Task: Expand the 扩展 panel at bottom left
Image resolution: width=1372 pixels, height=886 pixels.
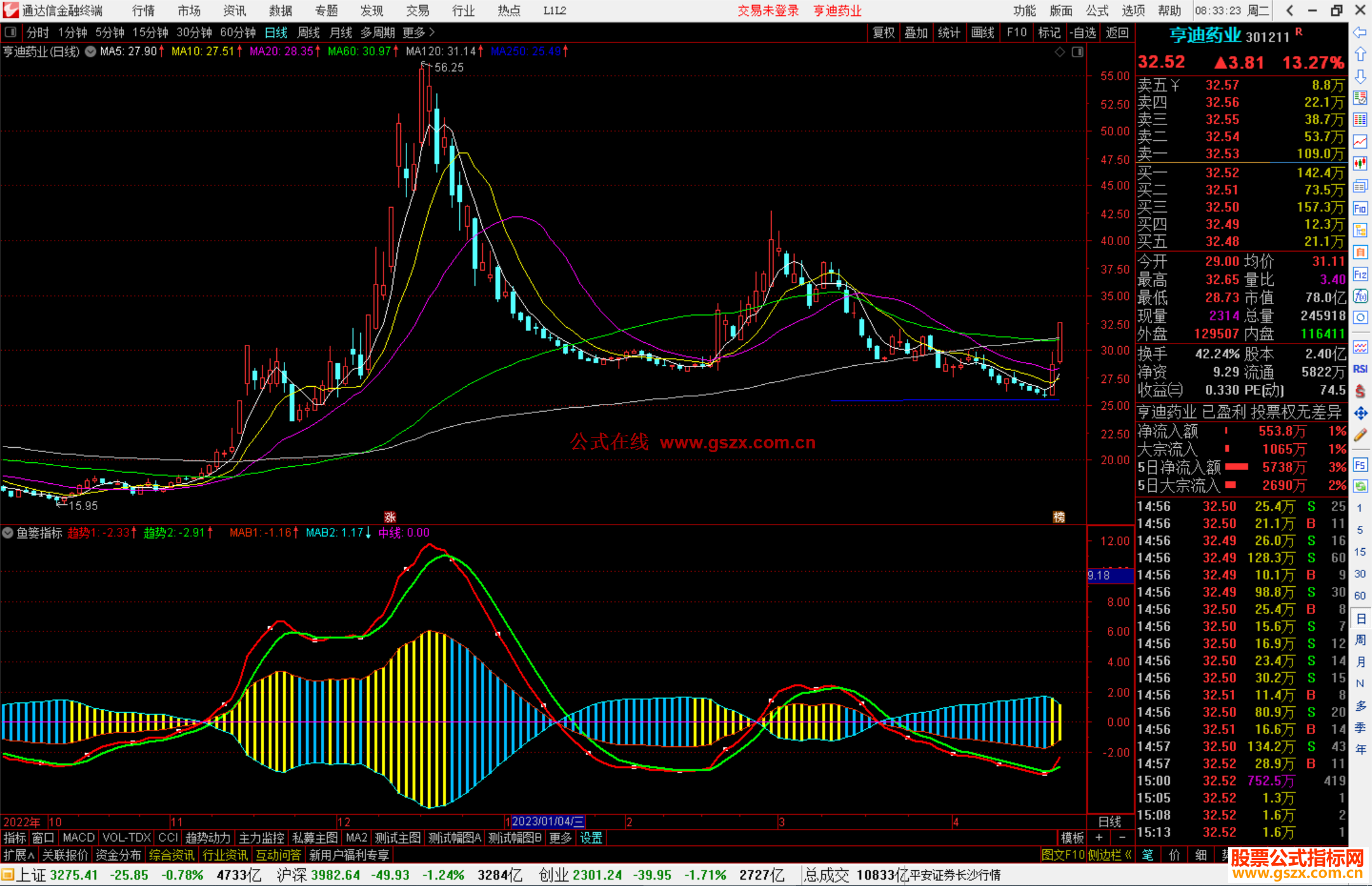Action: (19, 855)
